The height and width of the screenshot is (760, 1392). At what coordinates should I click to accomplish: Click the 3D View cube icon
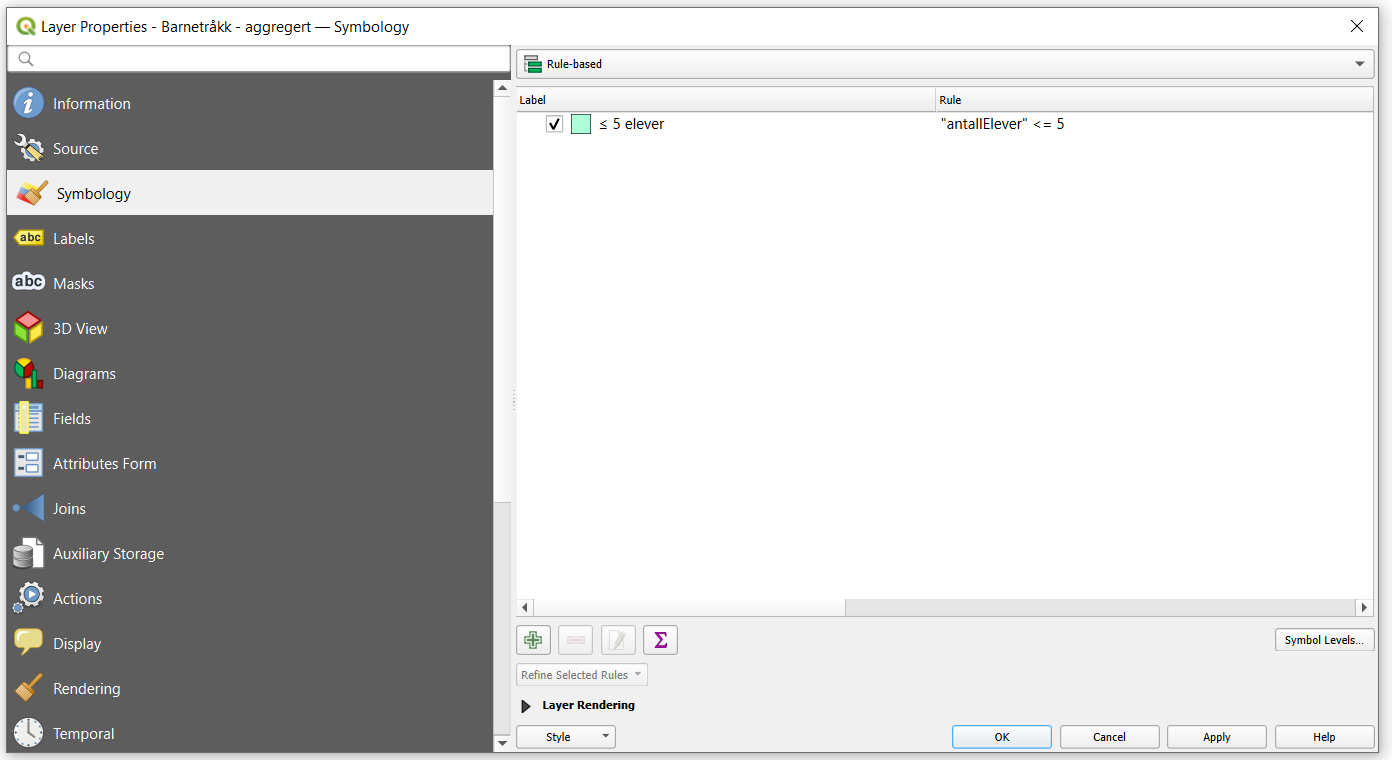coord(28,328)
